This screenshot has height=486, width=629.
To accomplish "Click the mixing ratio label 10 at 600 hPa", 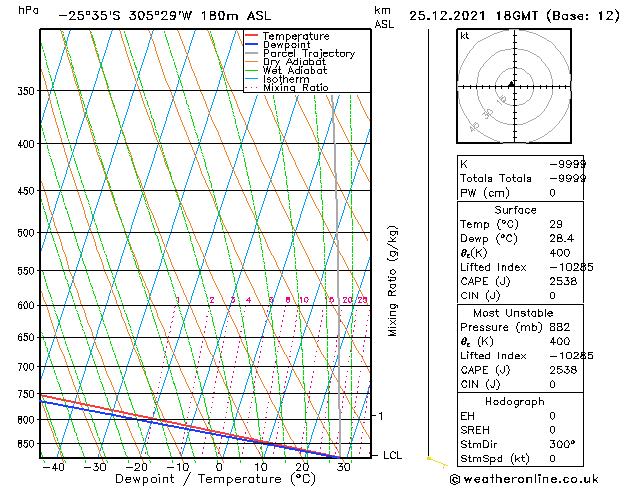I will click(304, 300).
